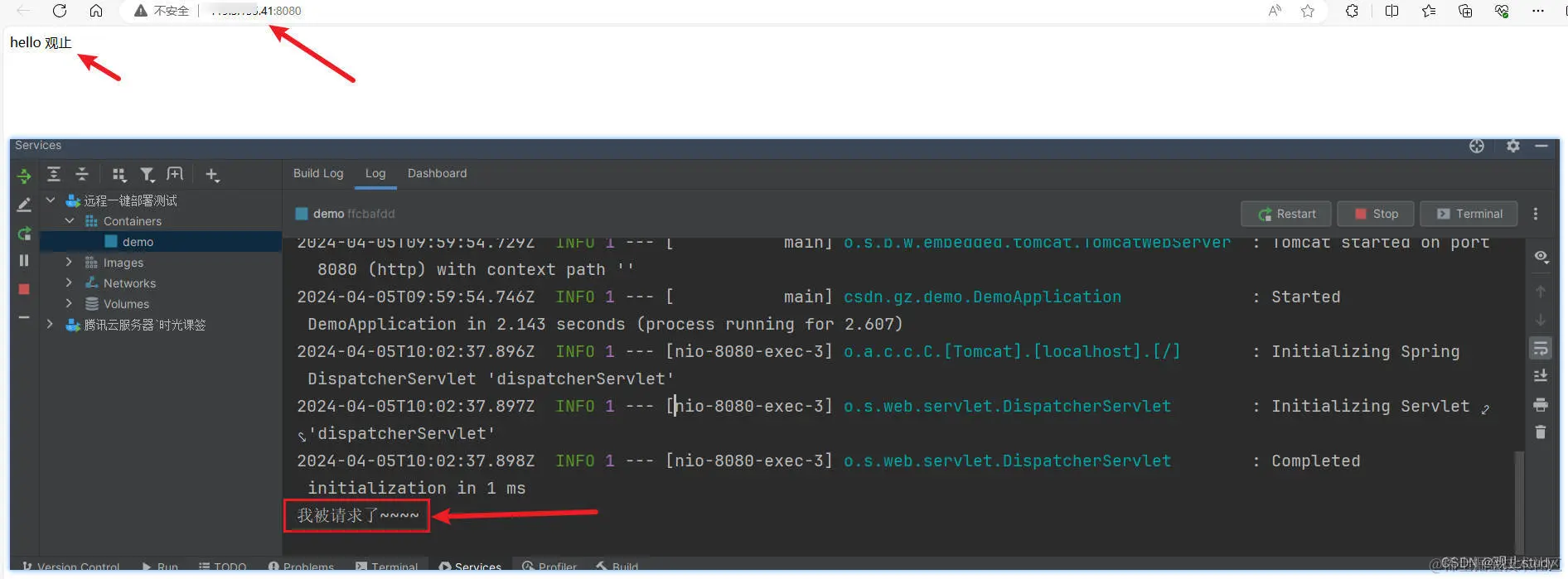This screenshot has height=579, width=1568.
Task: Switch to the Build Log tab
Action: coord(318,173)
